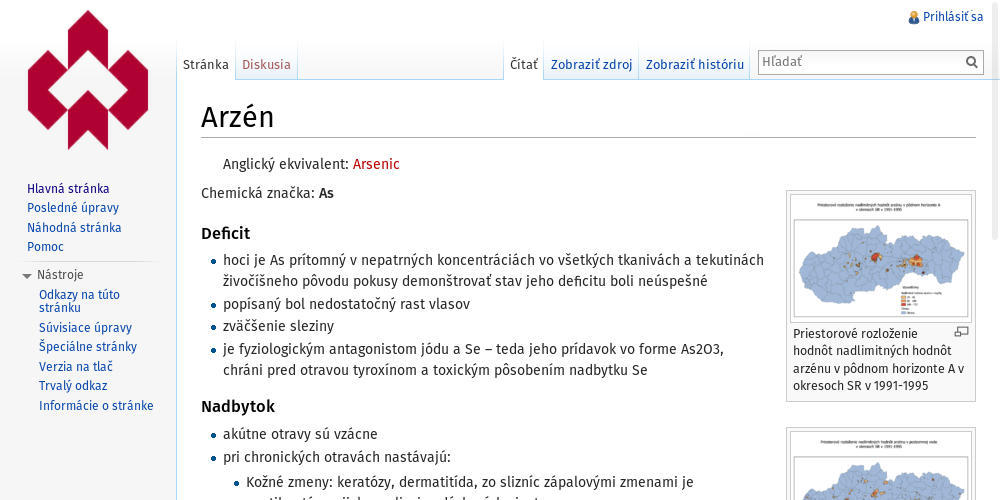Open Náhodná stránka link
The image size is (1000, 500).
coord(74,227)
